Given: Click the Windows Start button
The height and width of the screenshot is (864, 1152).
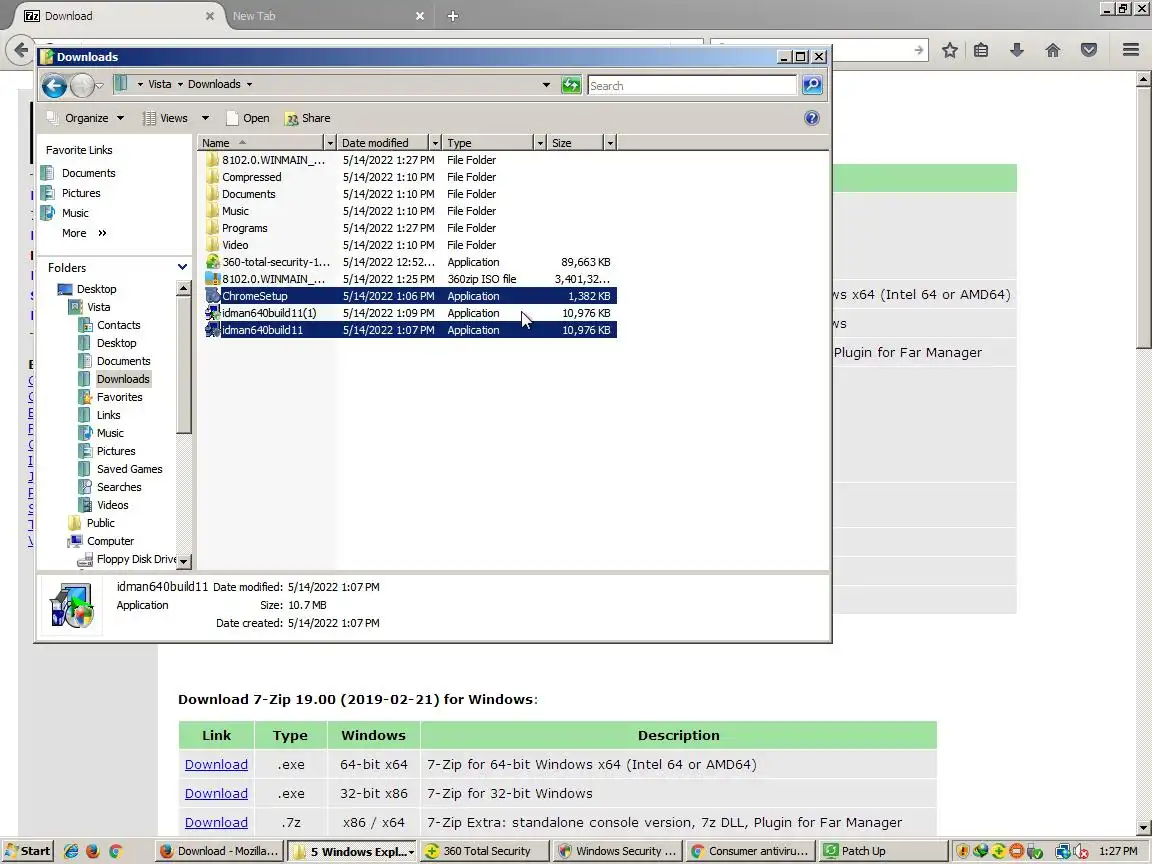Looking at the screenshot, I should [28, 851].
